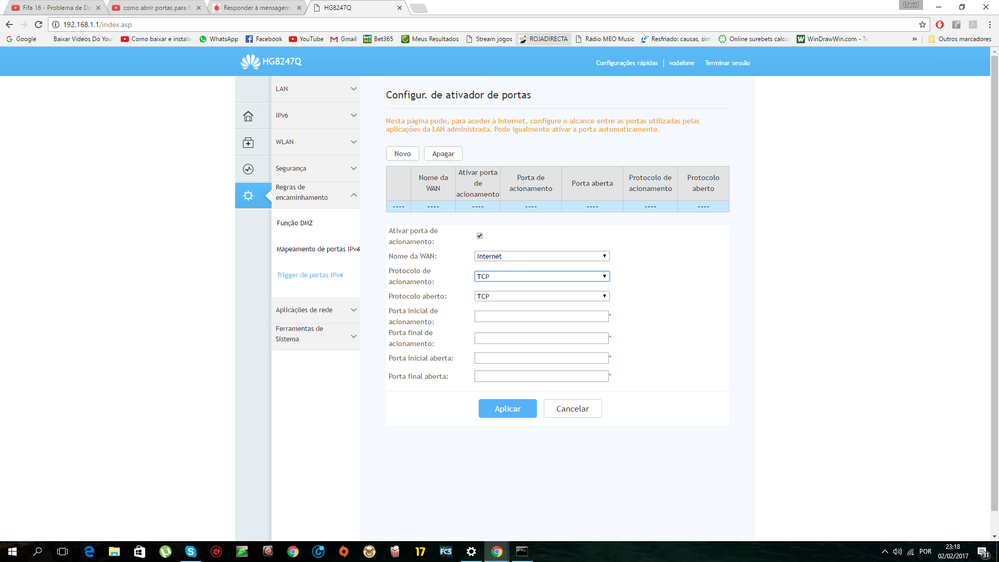Open the Nome da WAN dropdown

tap(541, 256)
